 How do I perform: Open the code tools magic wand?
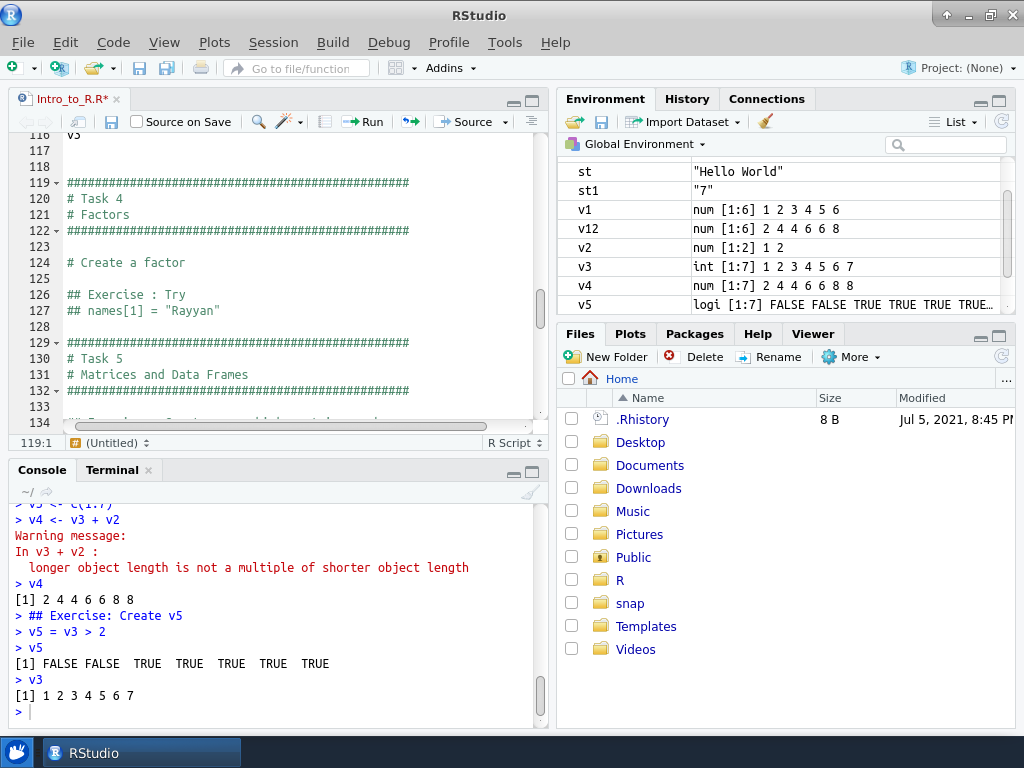(x=284, y=122)
